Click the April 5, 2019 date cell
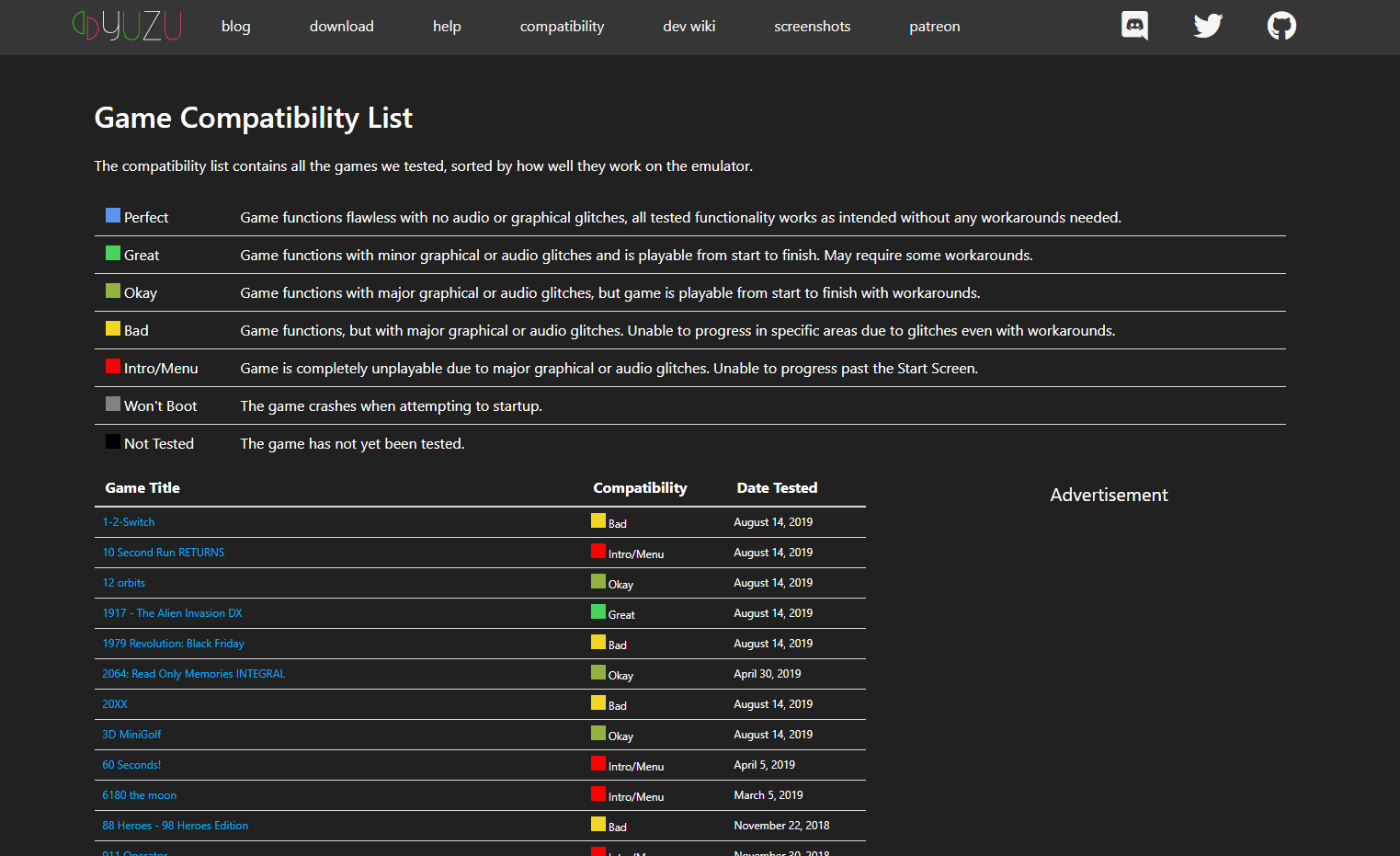Screen dimensions: 1400x856 [765, 765]
